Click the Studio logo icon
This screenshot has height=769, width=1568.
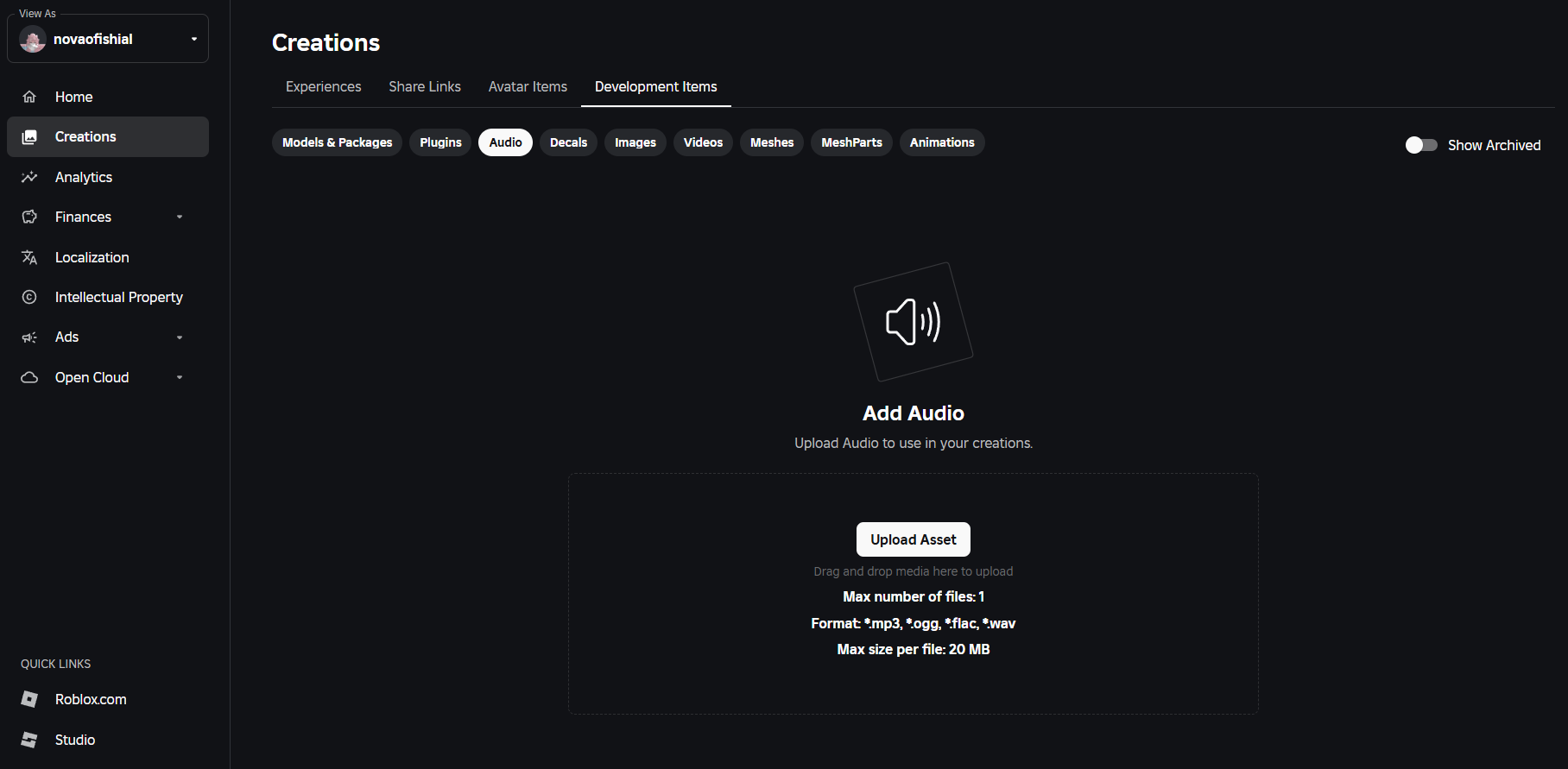click(x=29, y=740)
